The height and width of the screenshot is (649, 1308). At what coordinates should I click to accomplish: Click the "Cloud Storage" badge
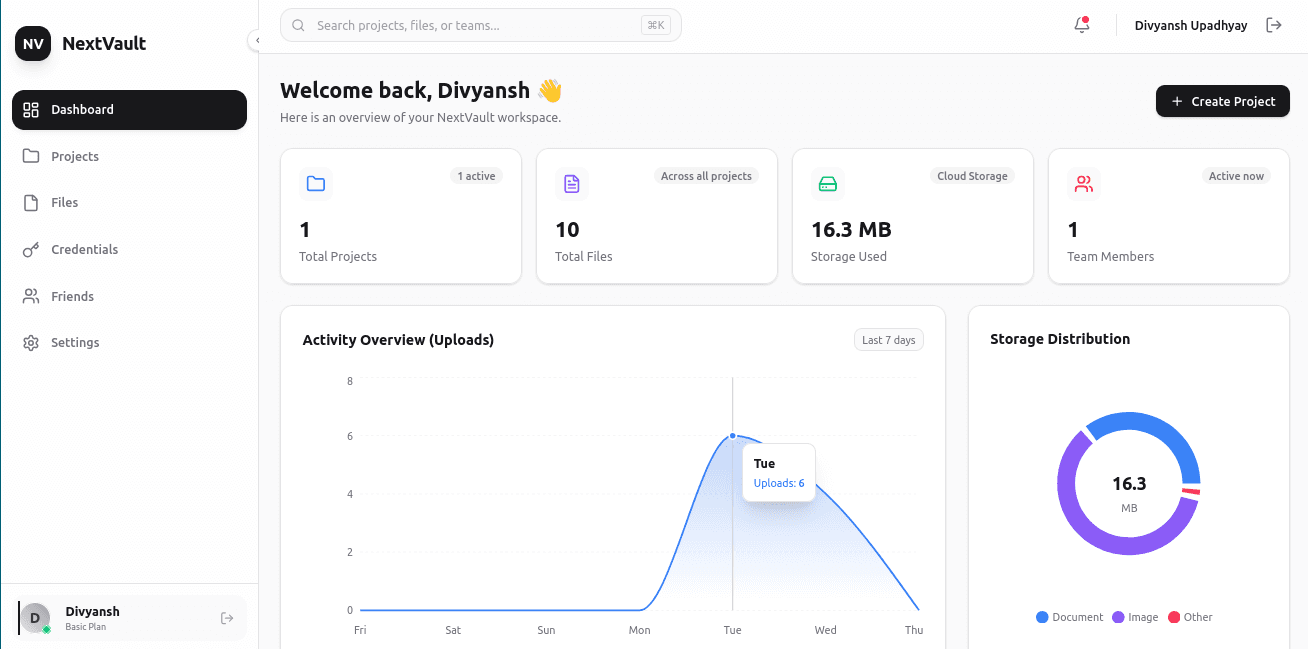(972, 176)
